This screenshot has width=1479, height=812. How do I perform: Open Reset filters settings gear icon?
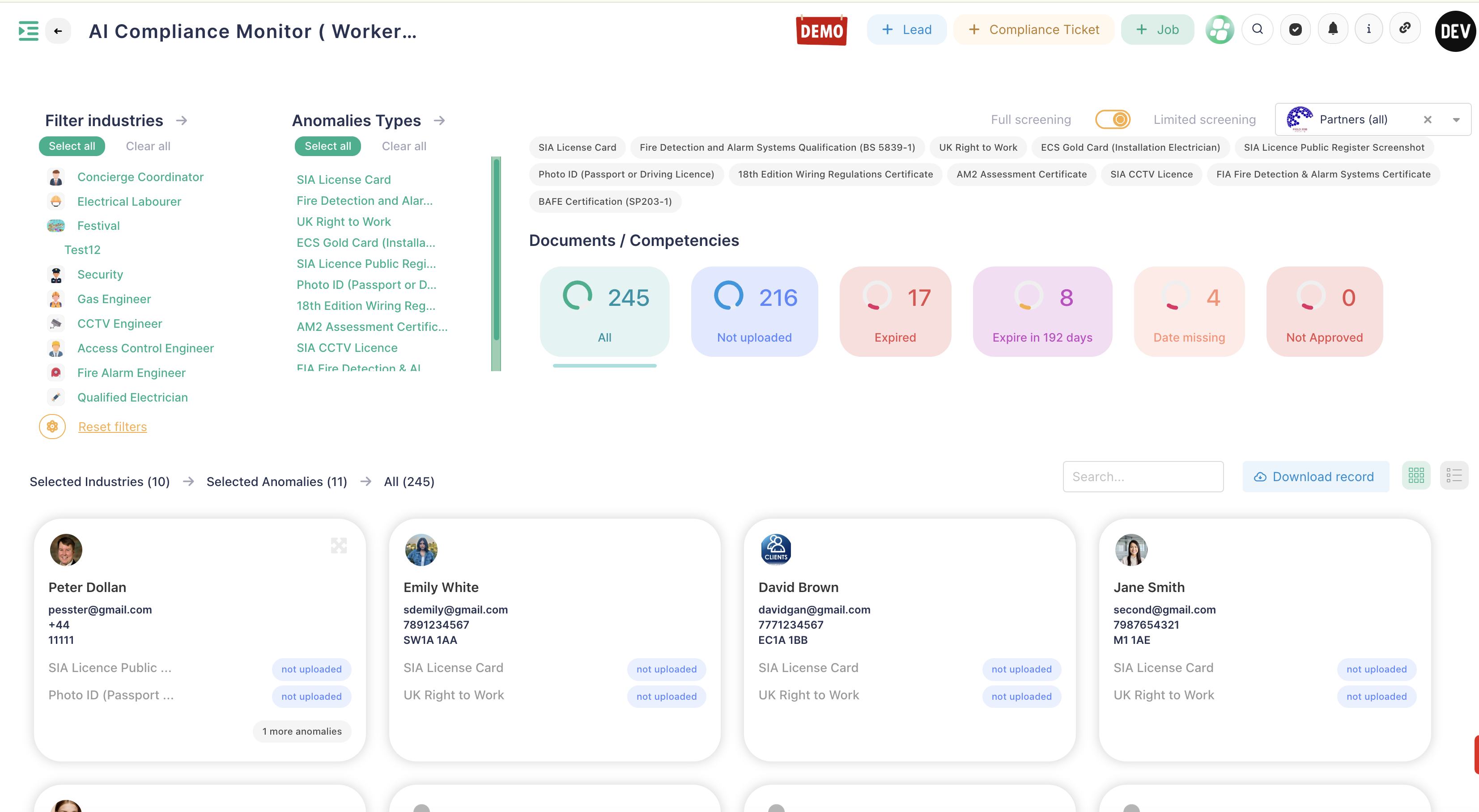(52, 427)
